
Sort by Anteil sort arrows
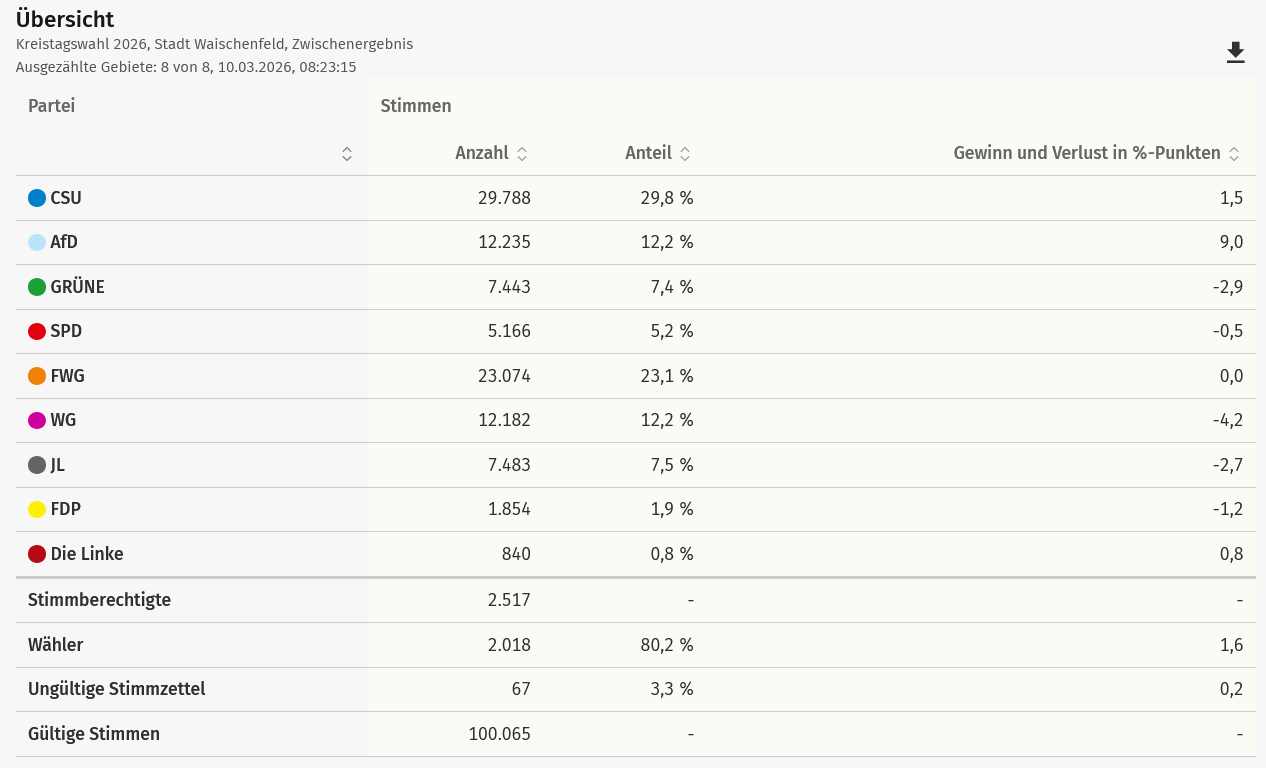point(685,154)
